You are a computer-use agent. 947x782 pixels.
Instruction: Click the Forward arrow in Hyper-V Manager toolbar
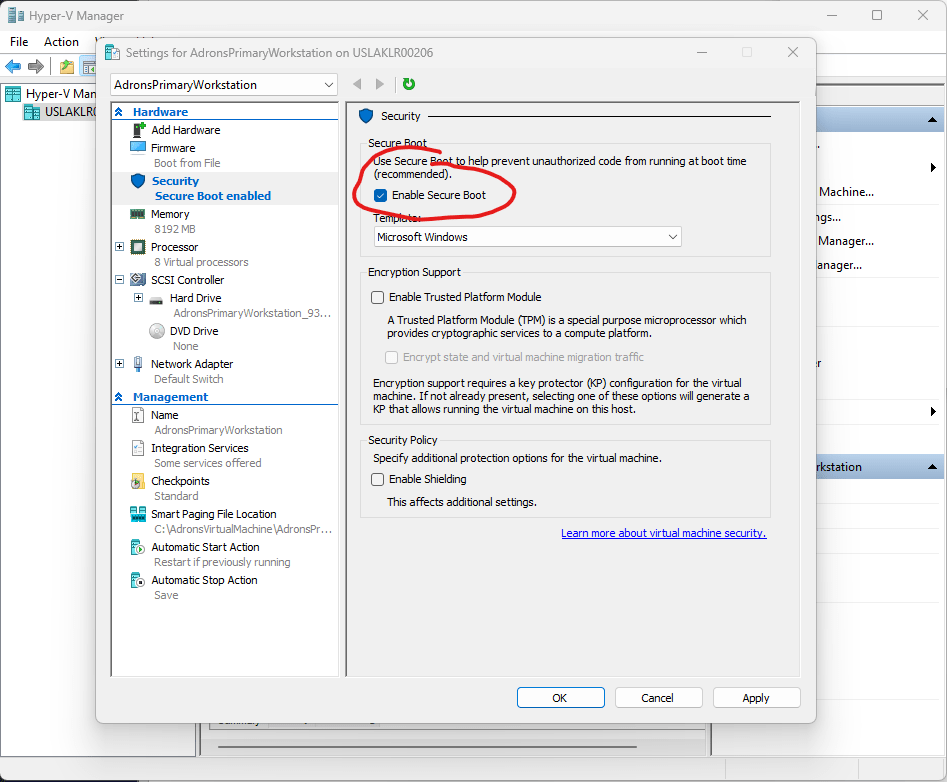36,66
